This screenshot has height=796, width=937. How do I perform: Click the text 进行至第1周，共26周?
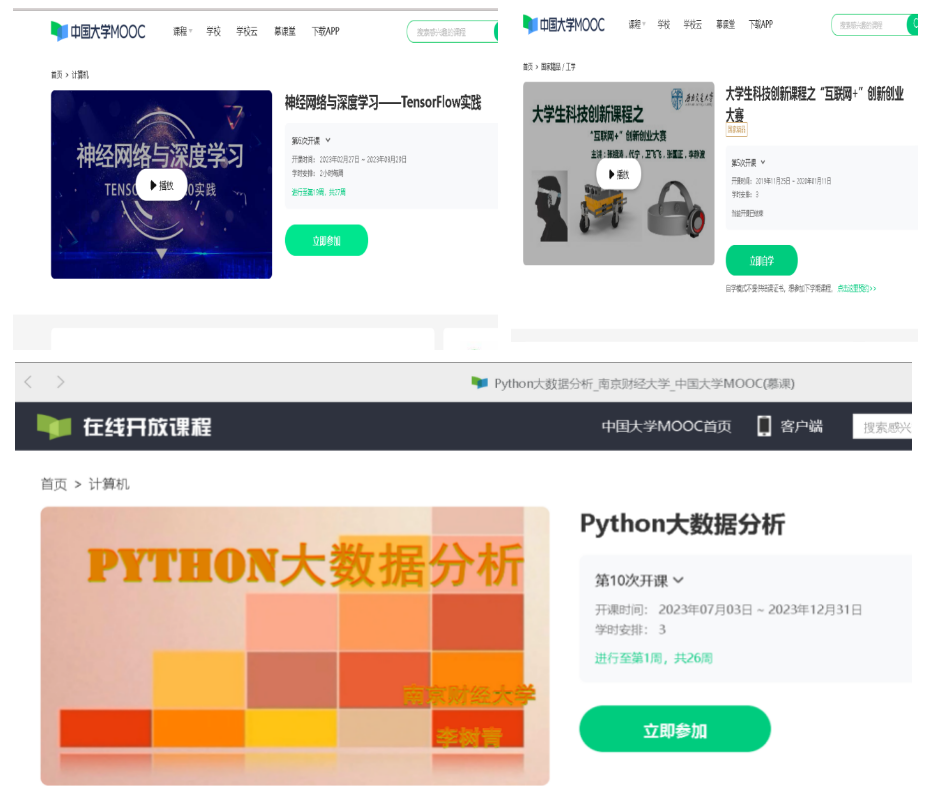pos(654,658)
